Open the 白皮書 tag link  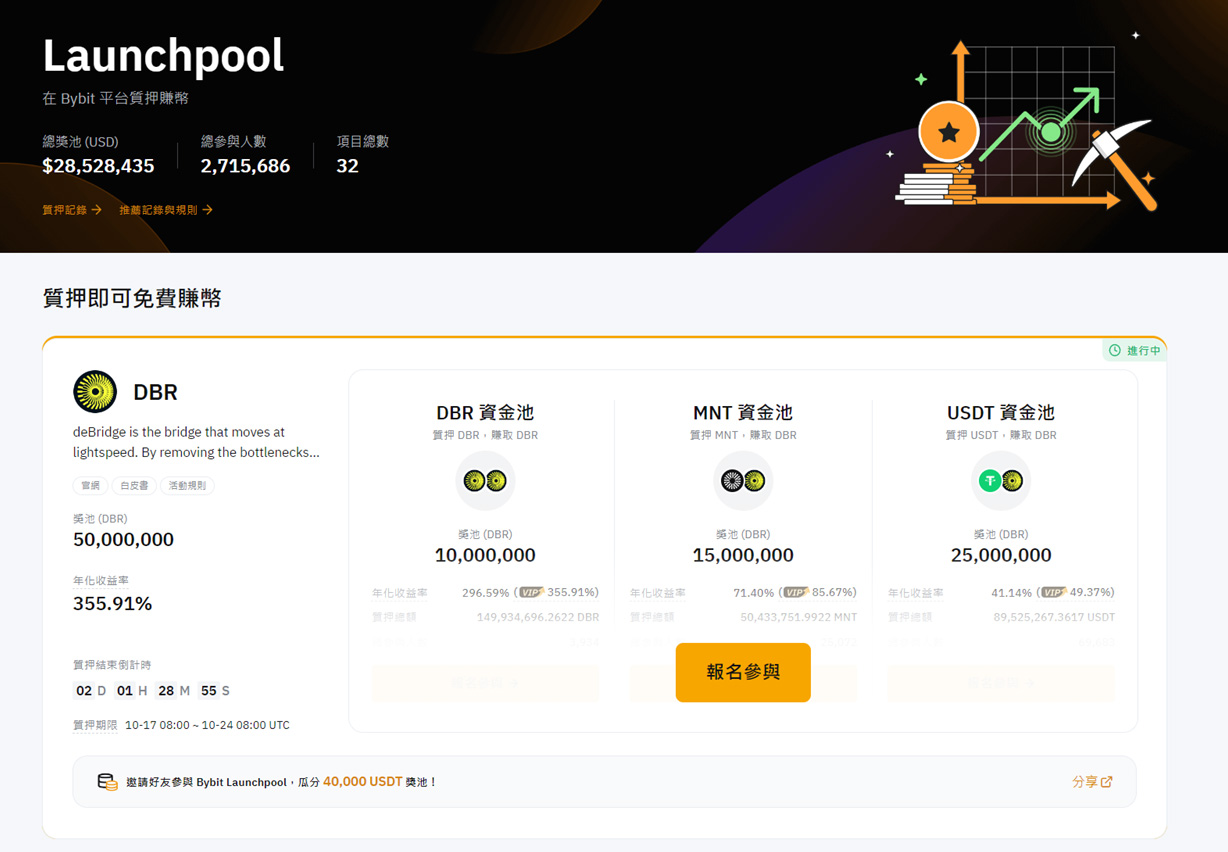tap(134, 485)
